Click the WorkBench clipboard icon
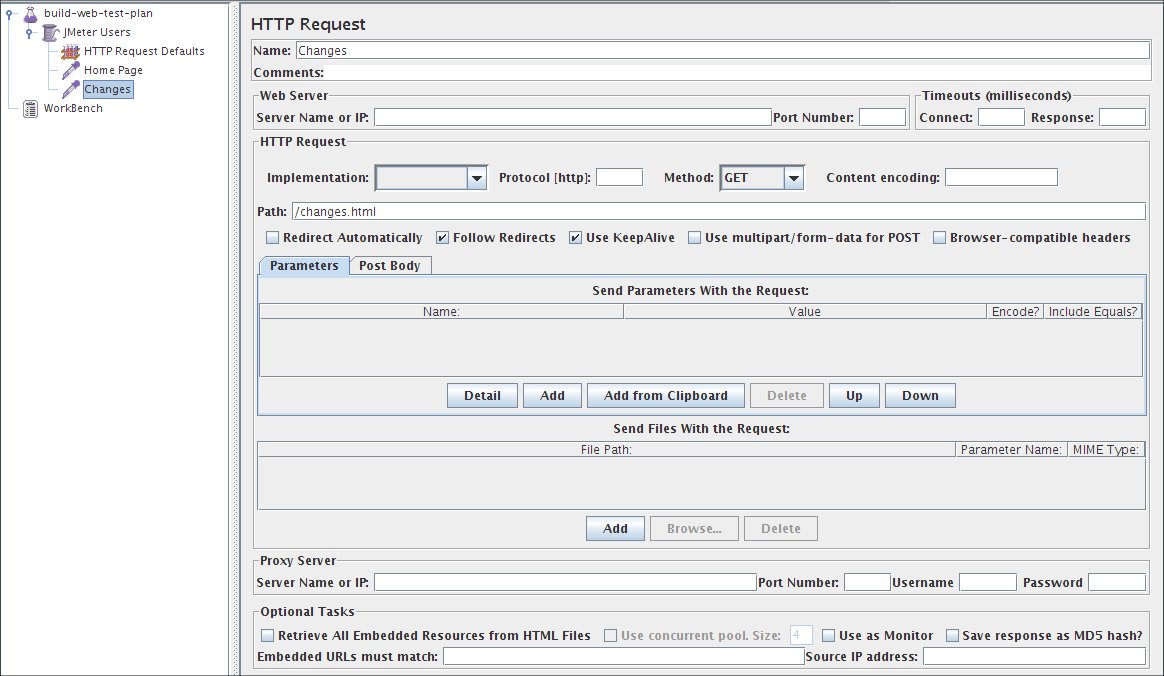This screenshot has height=676, width=1164. click(x=30, y=109)
